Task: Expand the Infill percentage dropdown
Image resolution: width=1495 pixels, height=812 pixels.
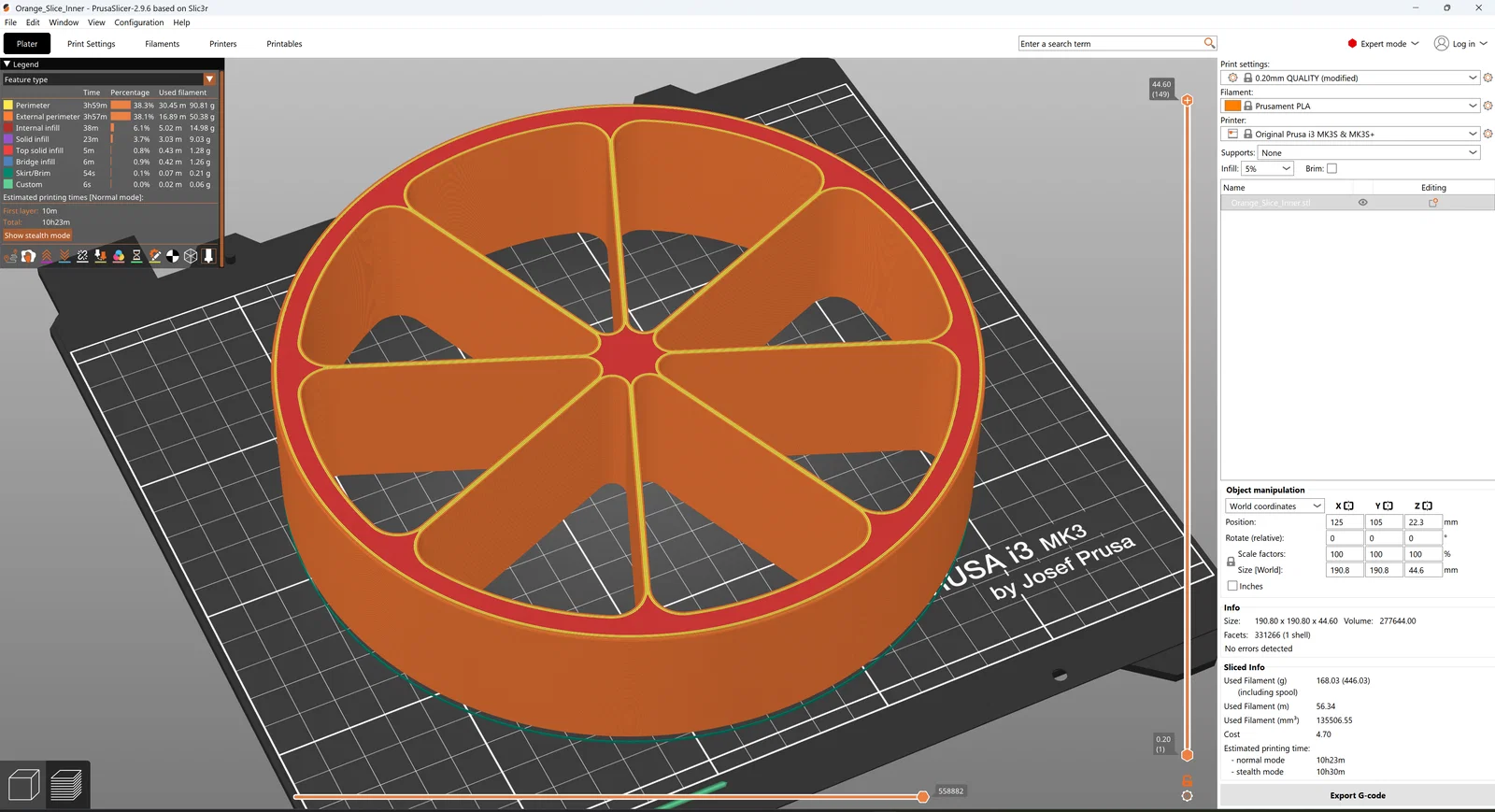Action: tap(1267, 168)
